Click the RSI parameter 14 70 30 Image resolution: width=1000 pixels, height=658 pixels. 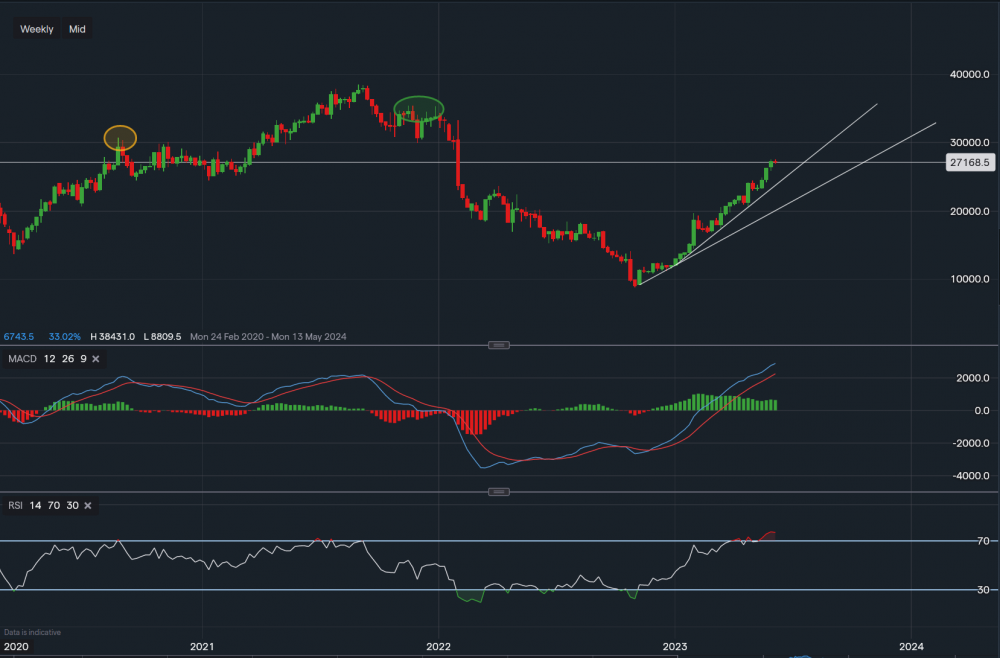pos(52,505)
